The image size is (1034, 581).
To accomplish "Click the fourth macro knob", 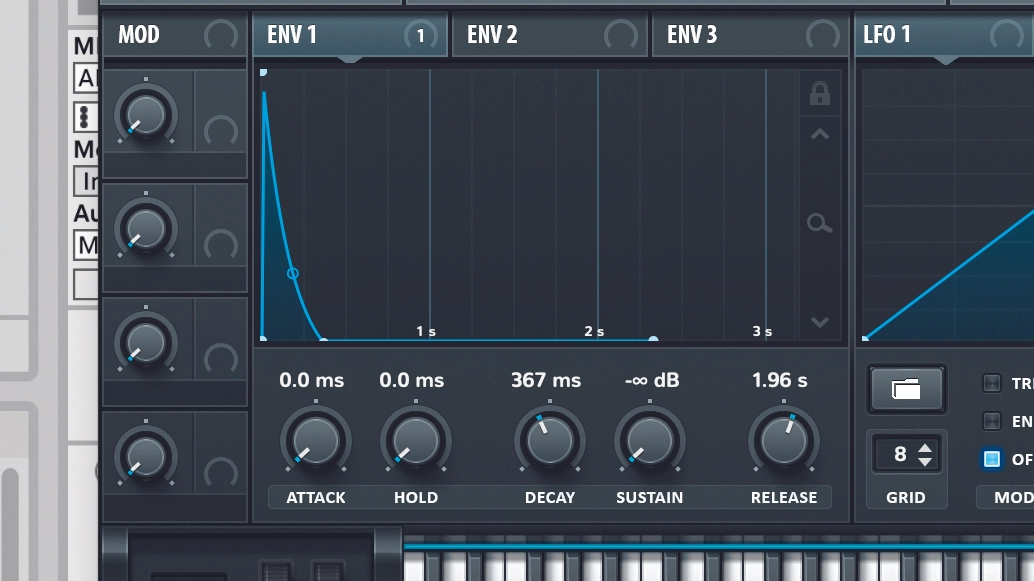I will tap(146, 456).
